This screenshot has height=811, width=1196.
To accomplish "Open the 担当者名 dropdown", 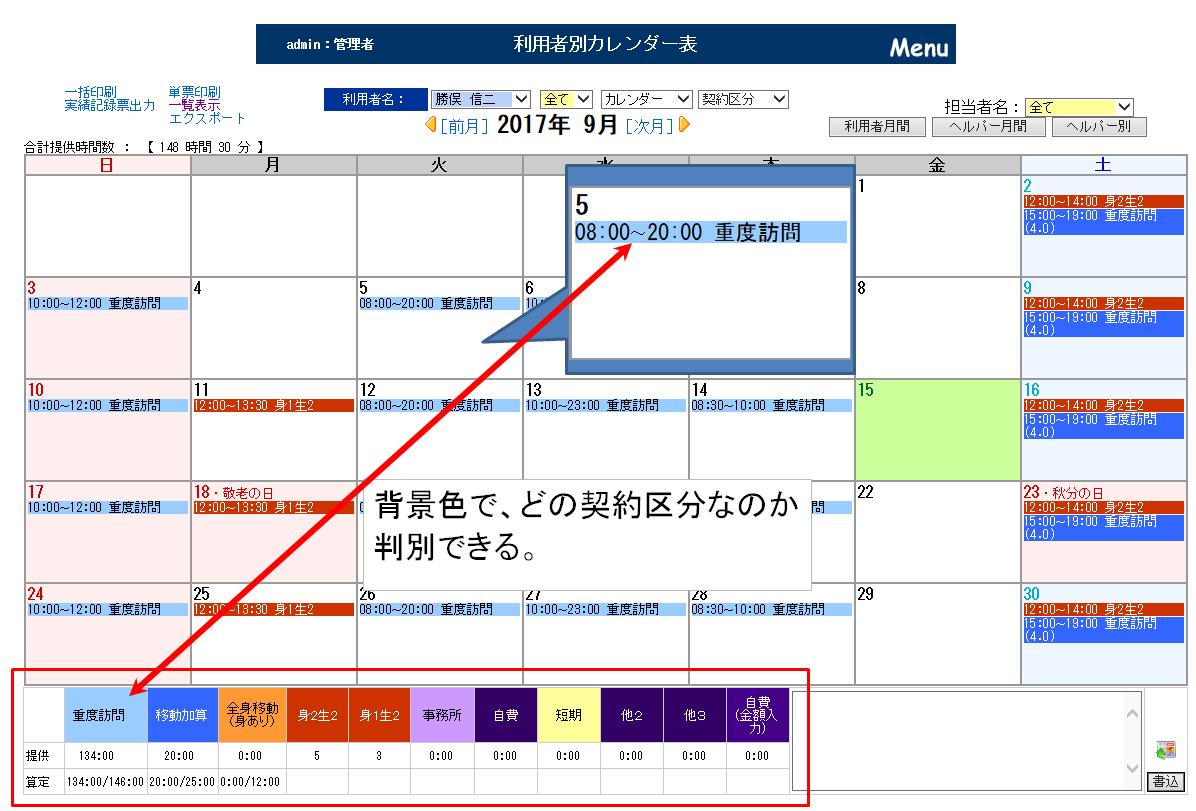I will (1079, 107).
